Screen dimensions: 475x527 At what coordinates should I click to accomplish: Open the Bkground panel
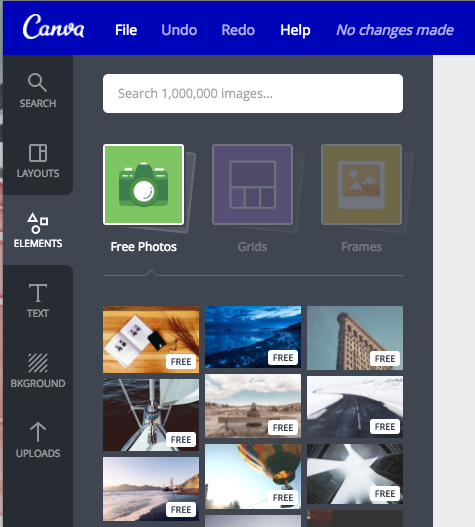point(38,370)
